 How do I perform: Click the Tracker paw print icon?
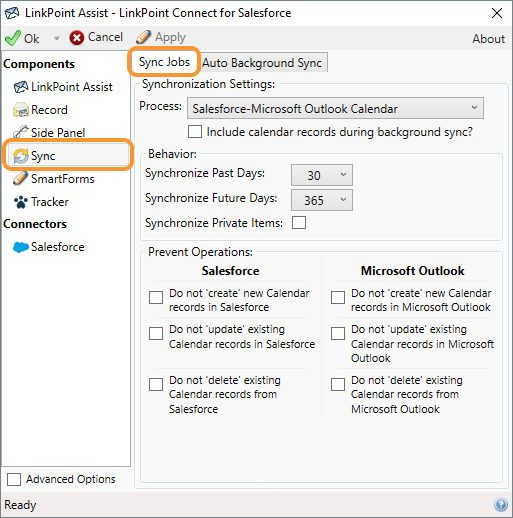[x=21, y=202]
